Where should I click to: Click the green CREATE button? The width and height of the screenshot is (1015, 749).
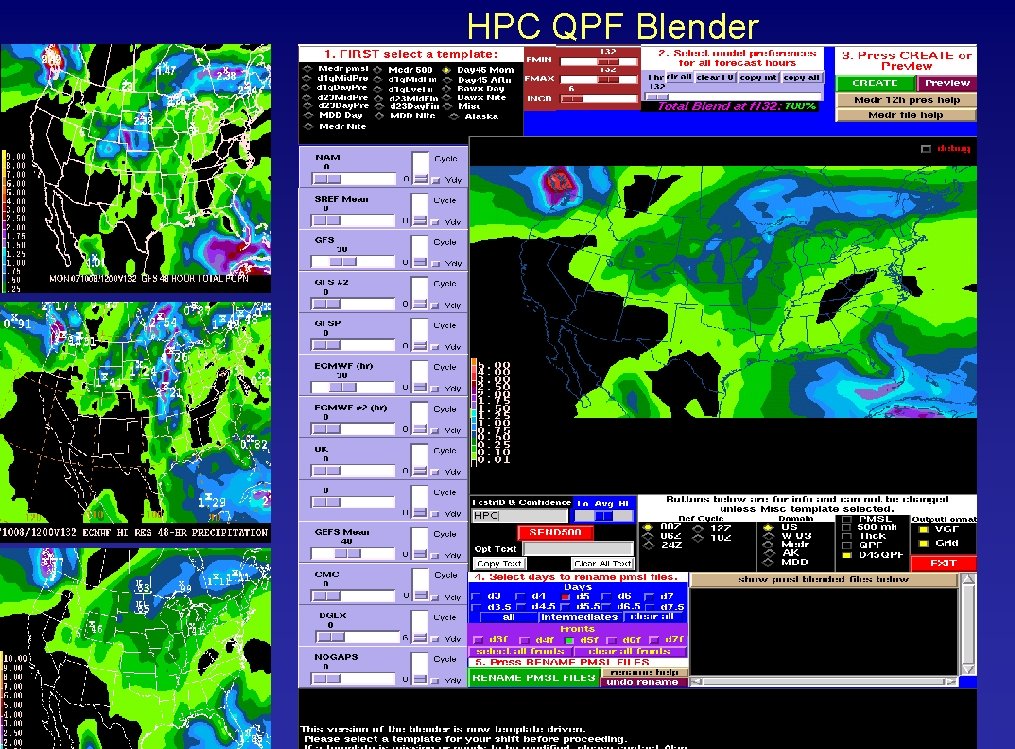pyautogui.click(x=875, y=83)
